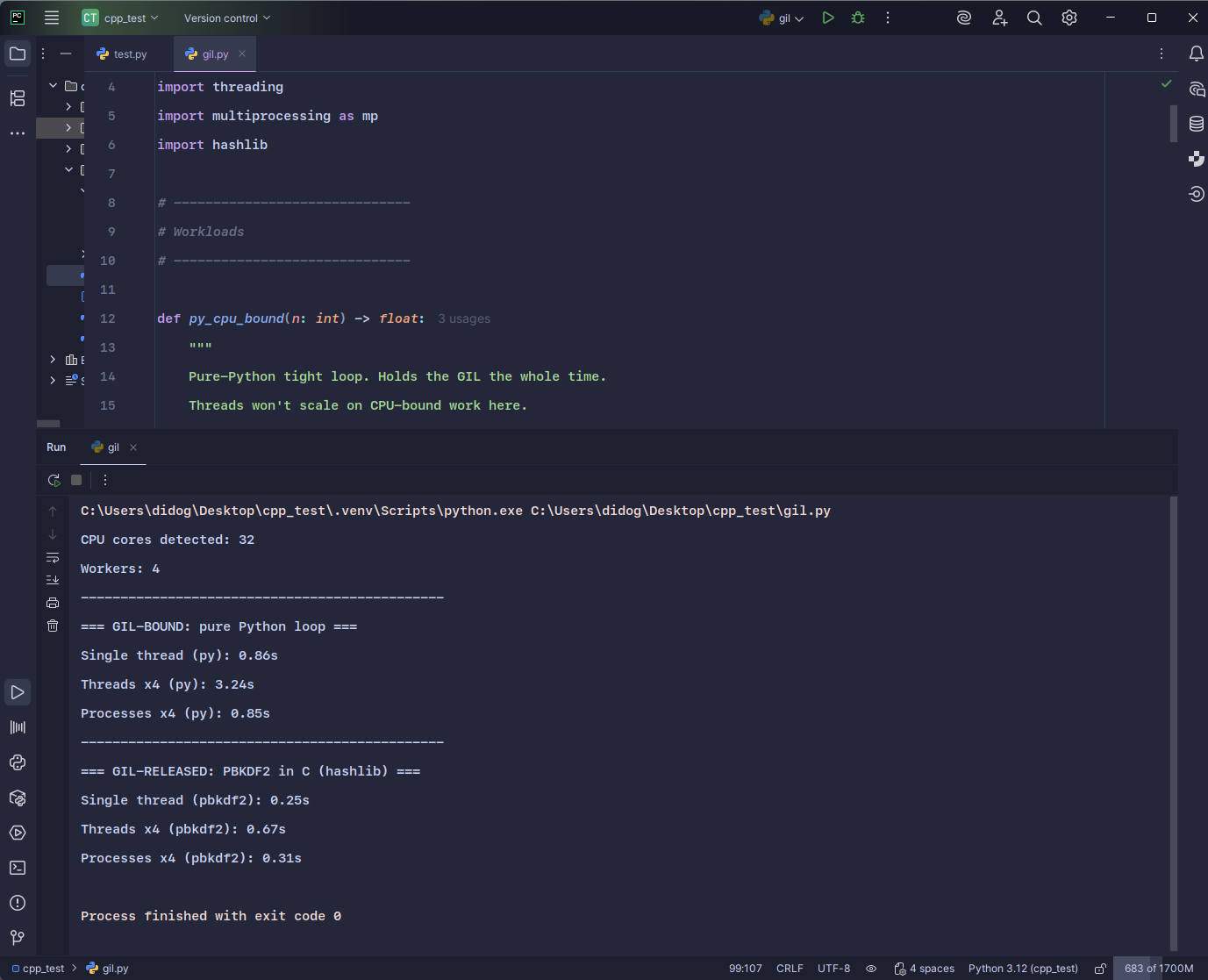Open the Terminal tool window
Image resolution: width=1208 pixels, height=980 pixels.
point(18,868)
